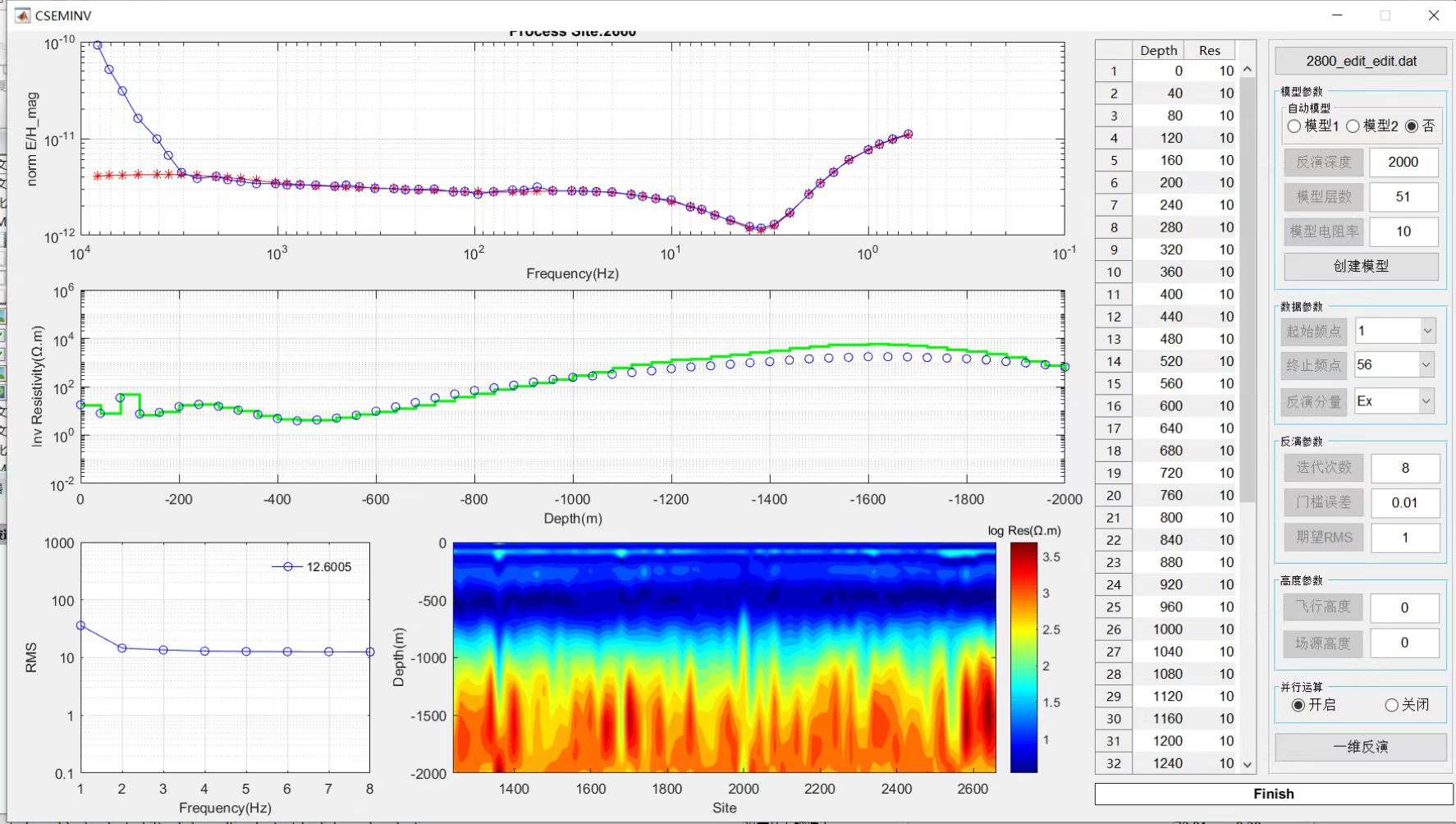This screenshot has height=824, width=1456.
Task: Click the table scrollbar down arrow
Action: [x=1248, y=765]
